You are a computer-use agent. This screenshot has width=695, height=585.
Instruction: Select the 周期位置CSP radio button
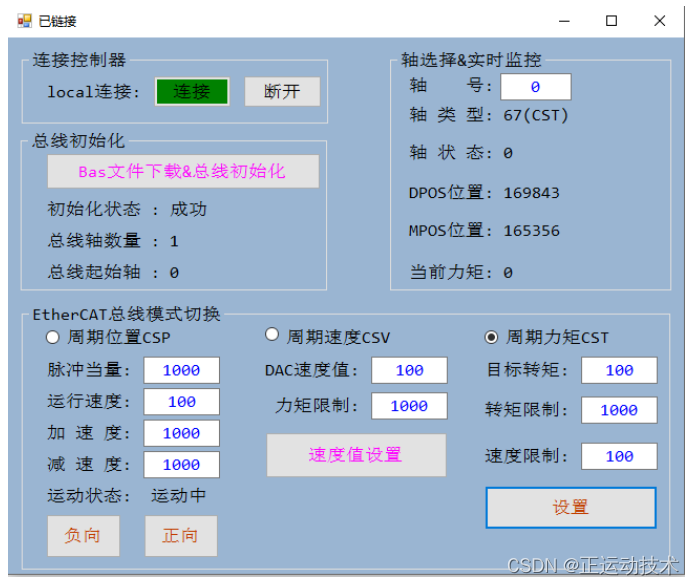point(53,338)
